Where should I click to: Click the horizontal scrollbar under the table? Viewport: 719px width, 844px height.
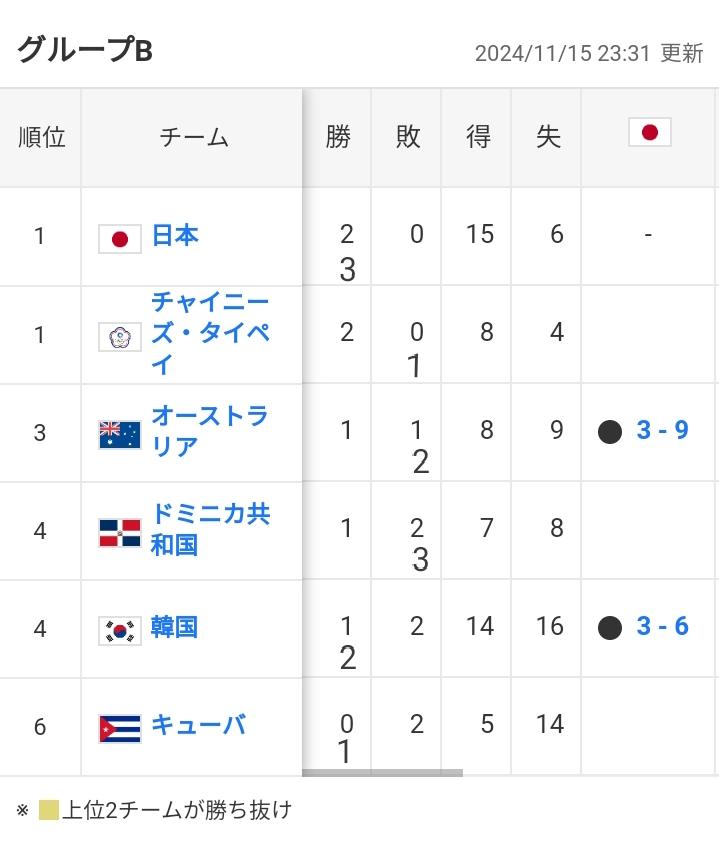(383, 773)
